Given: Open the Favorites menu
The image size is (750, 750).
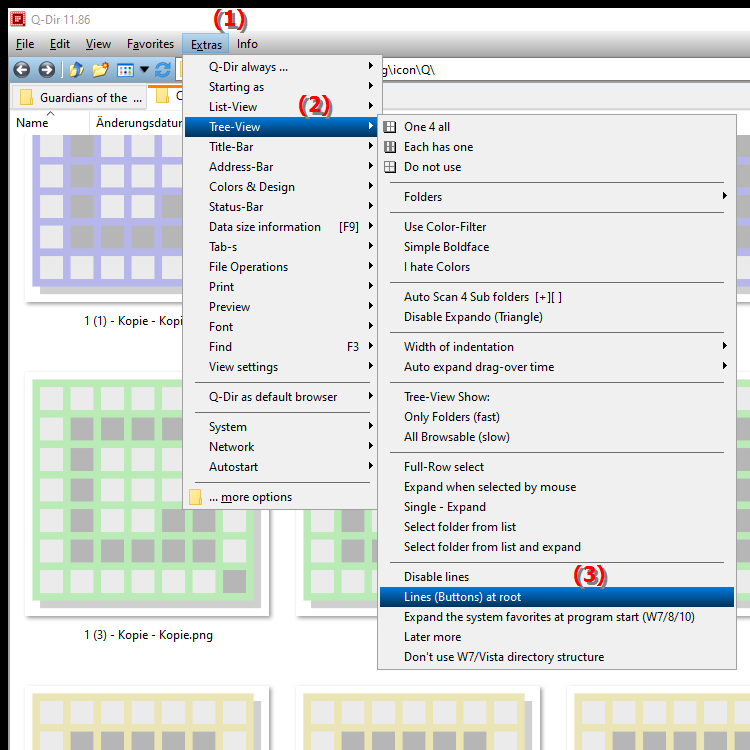Looking at the screenshot, I should click(x=150, y=44).
